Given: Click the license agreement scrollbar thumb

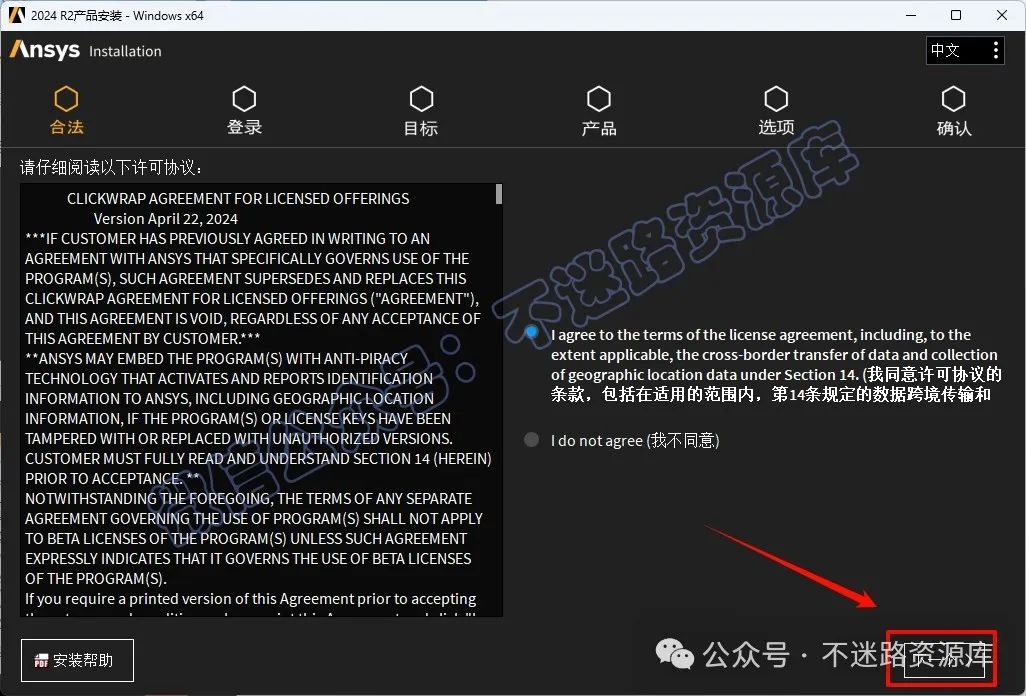Looking at the screenshot, I should (x=499, y=194).
